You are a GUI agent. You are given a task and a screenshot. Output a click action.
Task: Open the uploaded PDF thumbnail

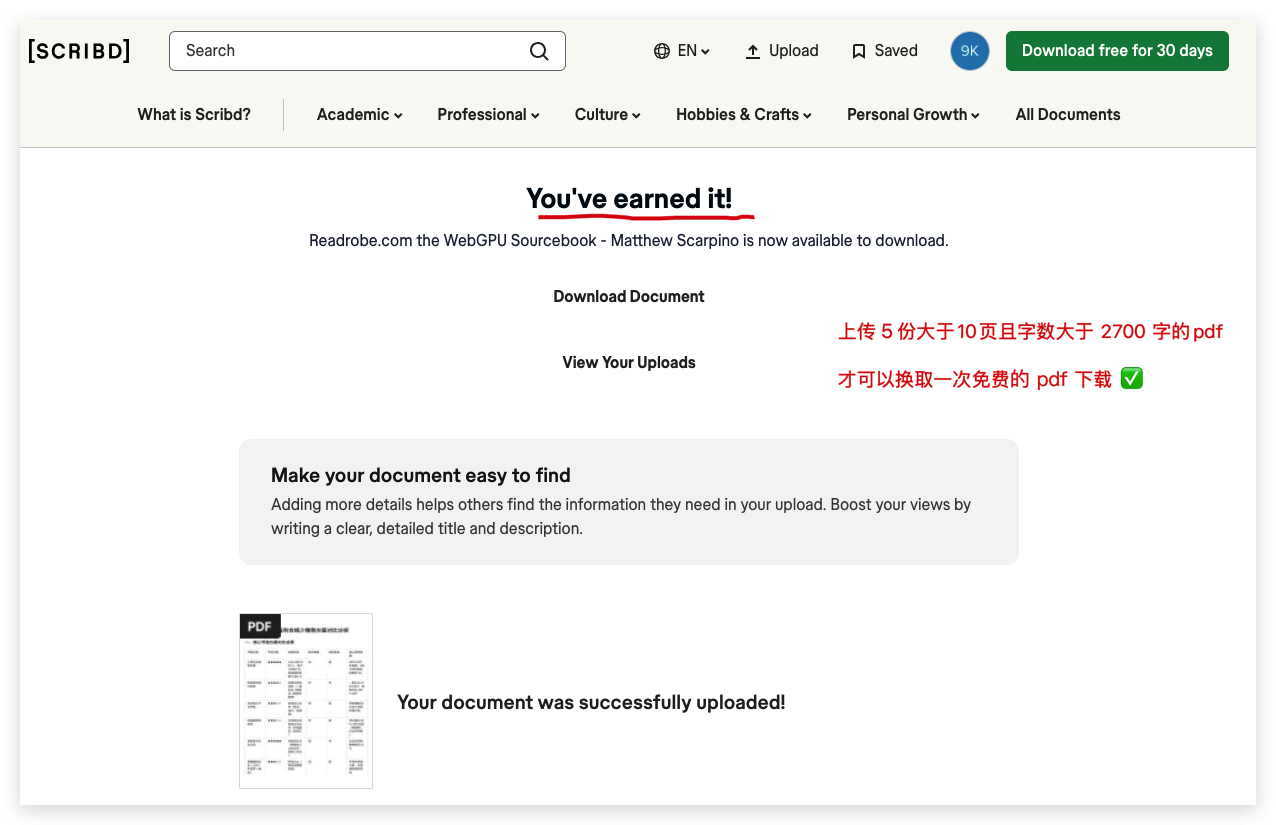(x=306, y=701)
